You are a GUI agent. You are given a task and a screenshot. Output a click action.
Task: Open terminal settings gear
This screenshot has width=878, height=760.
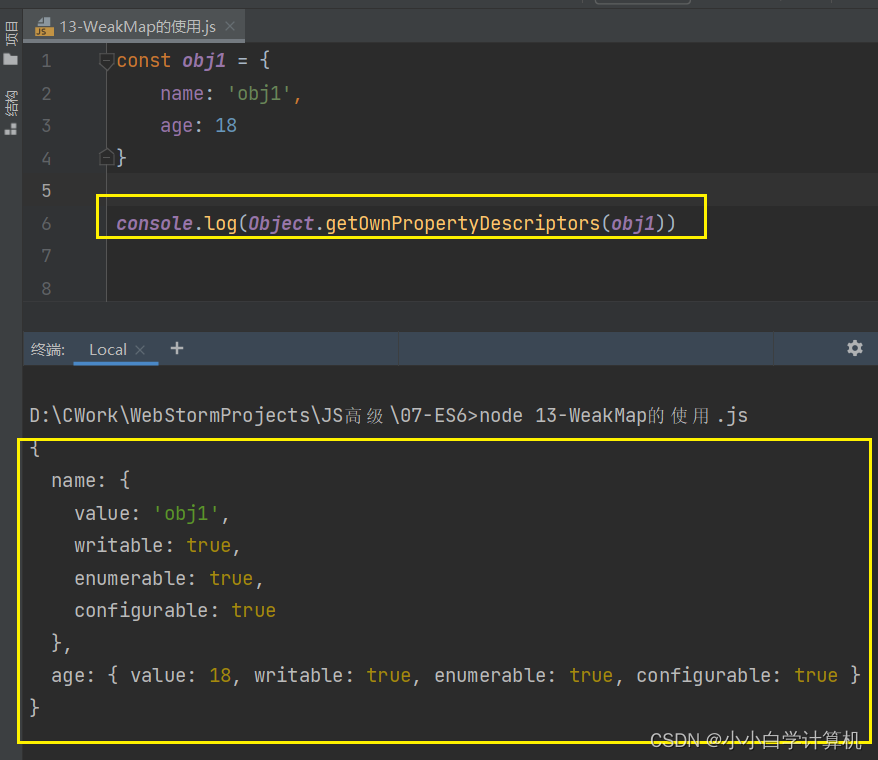pos(854,348)
